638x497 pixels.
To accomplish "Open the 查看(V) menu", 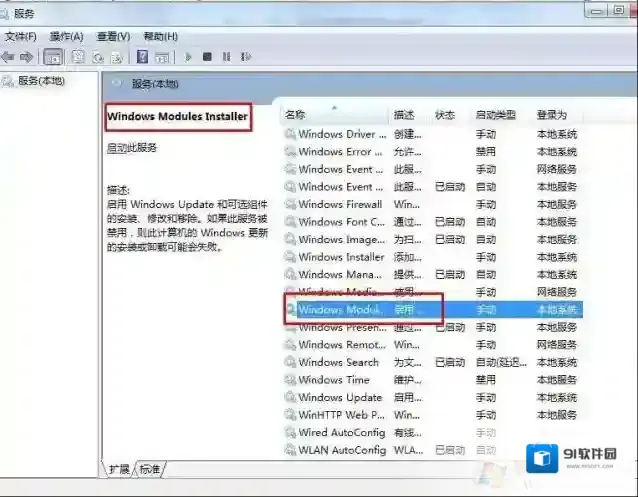I will click(x=113, y=36).
